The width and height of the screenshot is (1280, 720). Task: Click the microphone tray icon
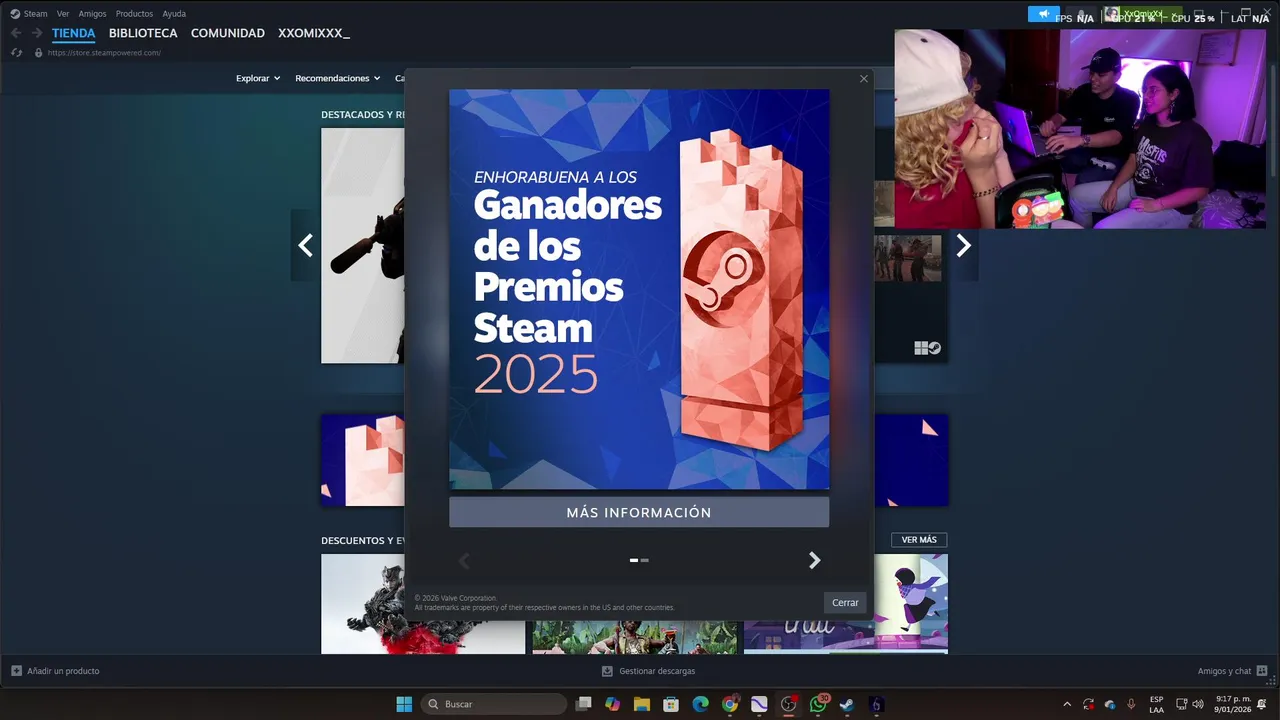(x=1131, y=704)
